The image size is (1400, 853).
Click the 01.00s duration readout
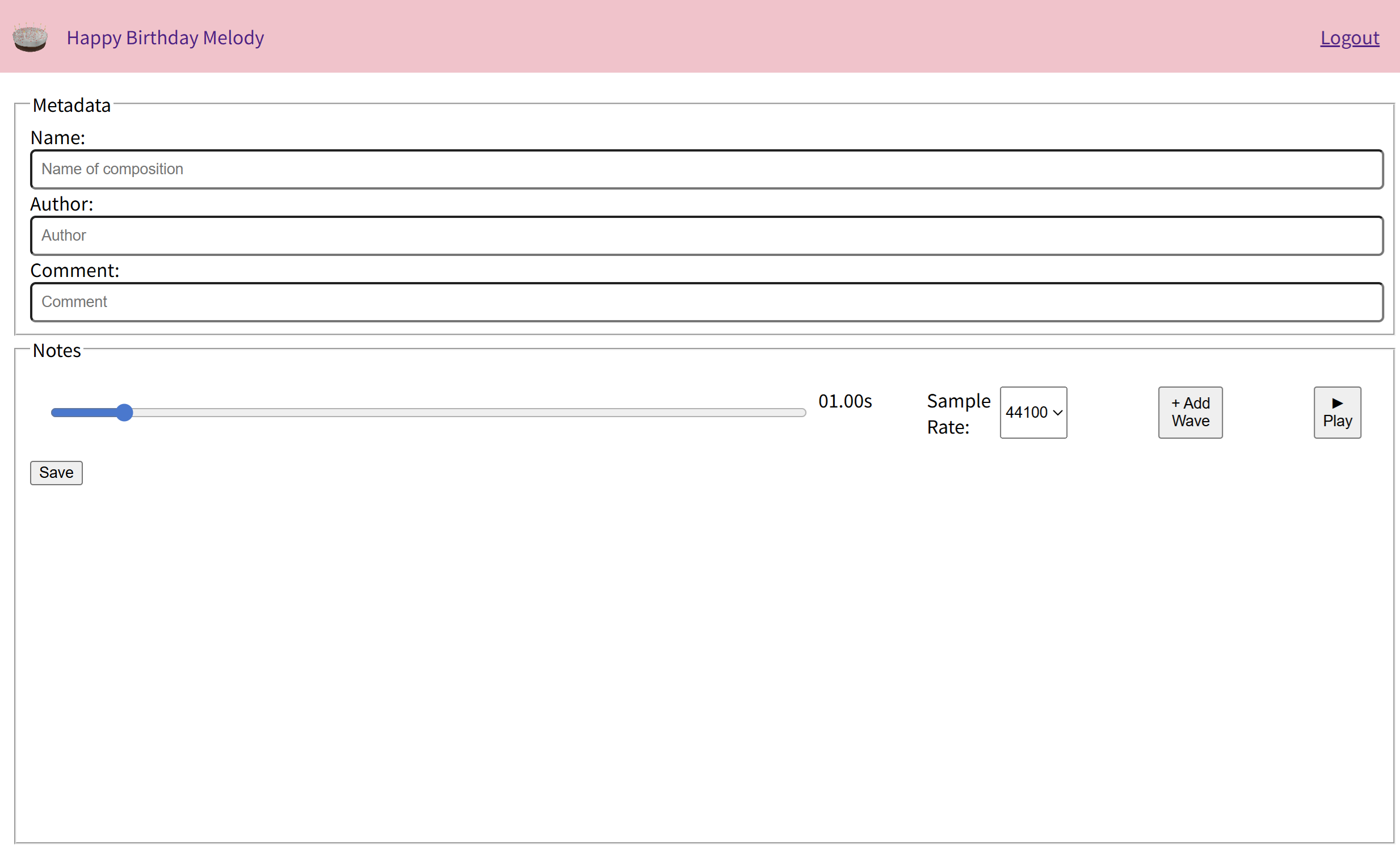tap(844, 401)
